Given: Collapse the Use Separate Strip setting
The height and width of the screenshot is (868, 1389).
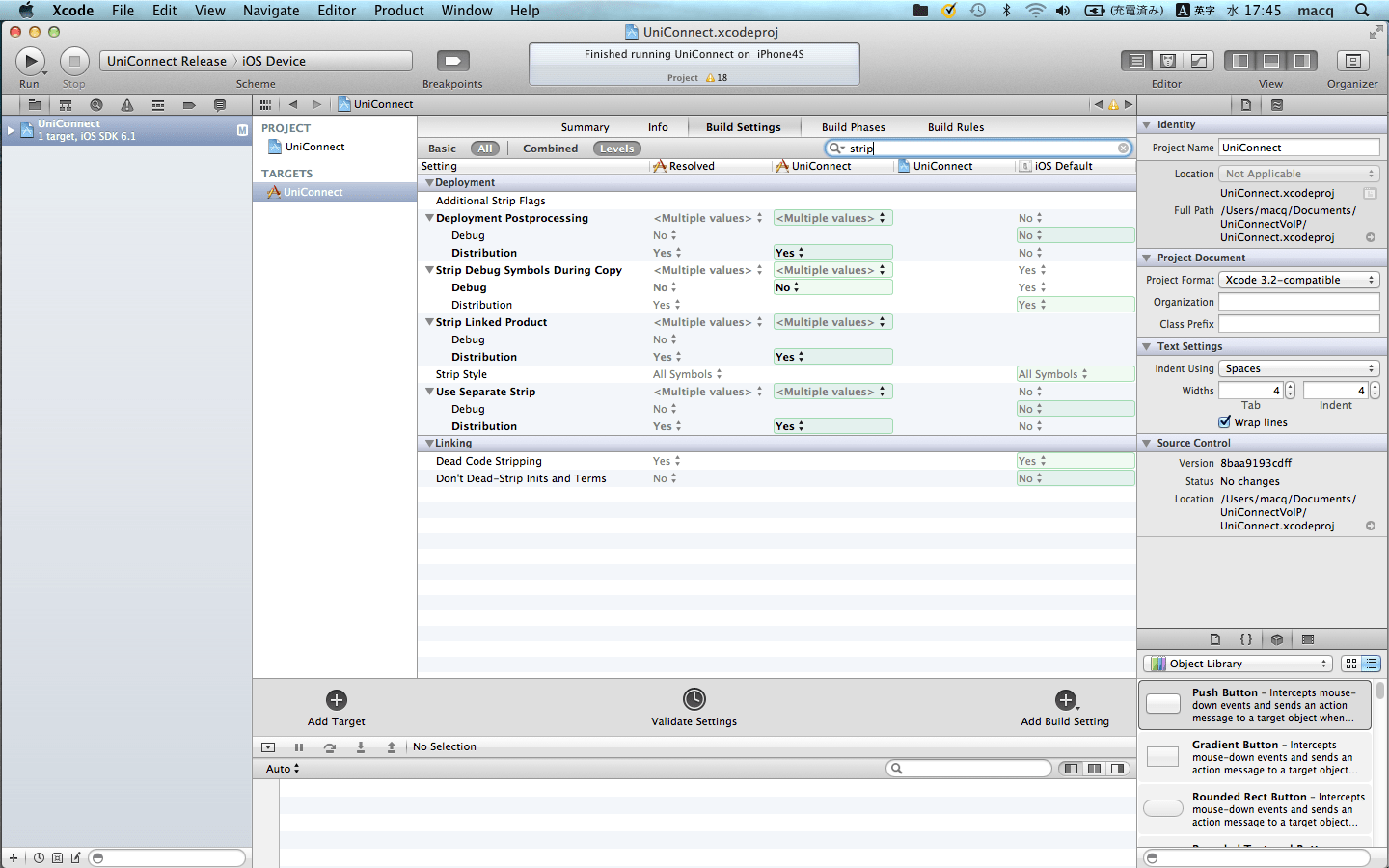Looking at the screenshot, I should pos(430,392).
